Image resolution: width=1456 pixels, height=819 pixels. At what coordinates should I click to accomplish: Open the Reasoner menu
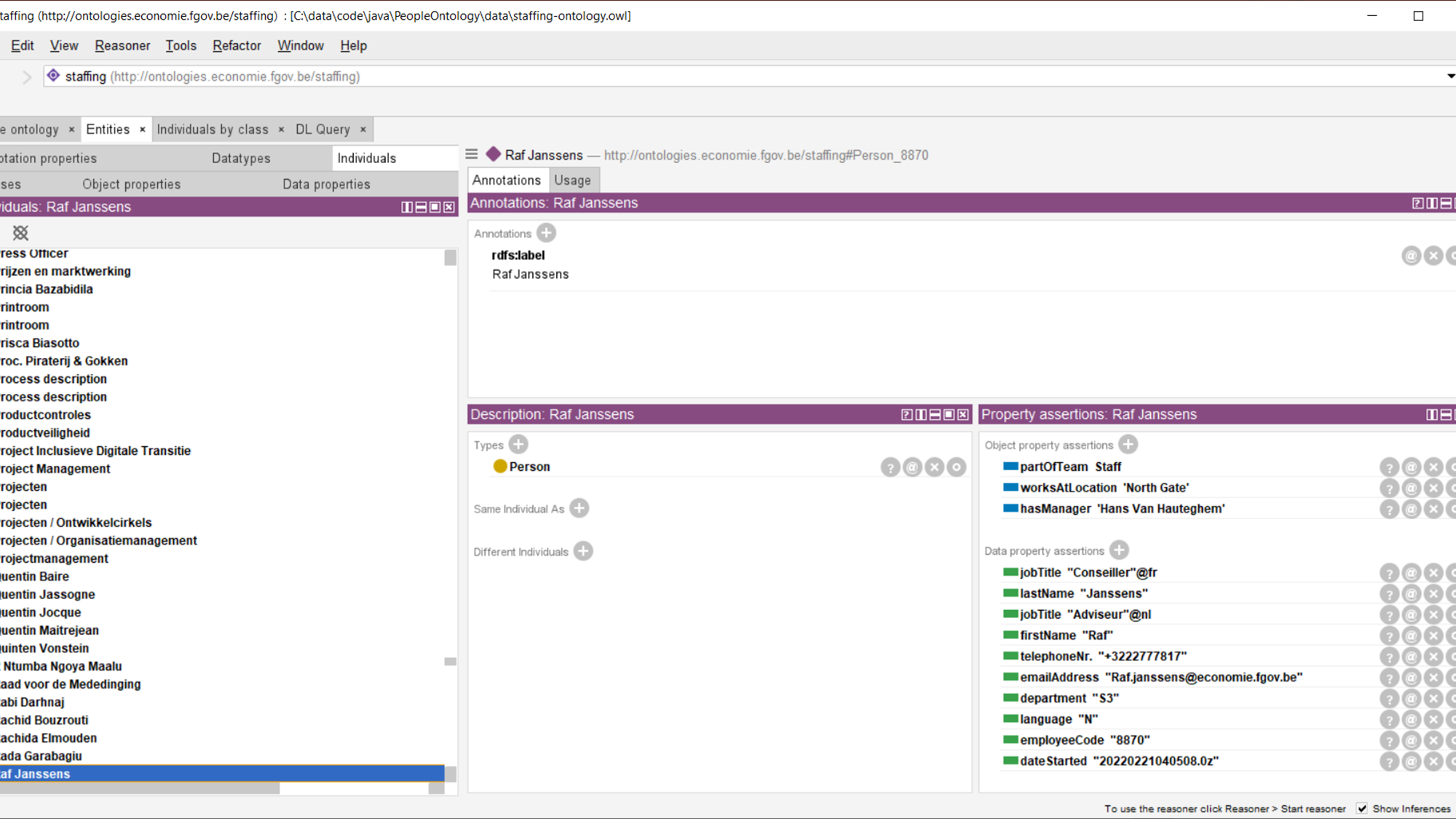pos(122,46)
